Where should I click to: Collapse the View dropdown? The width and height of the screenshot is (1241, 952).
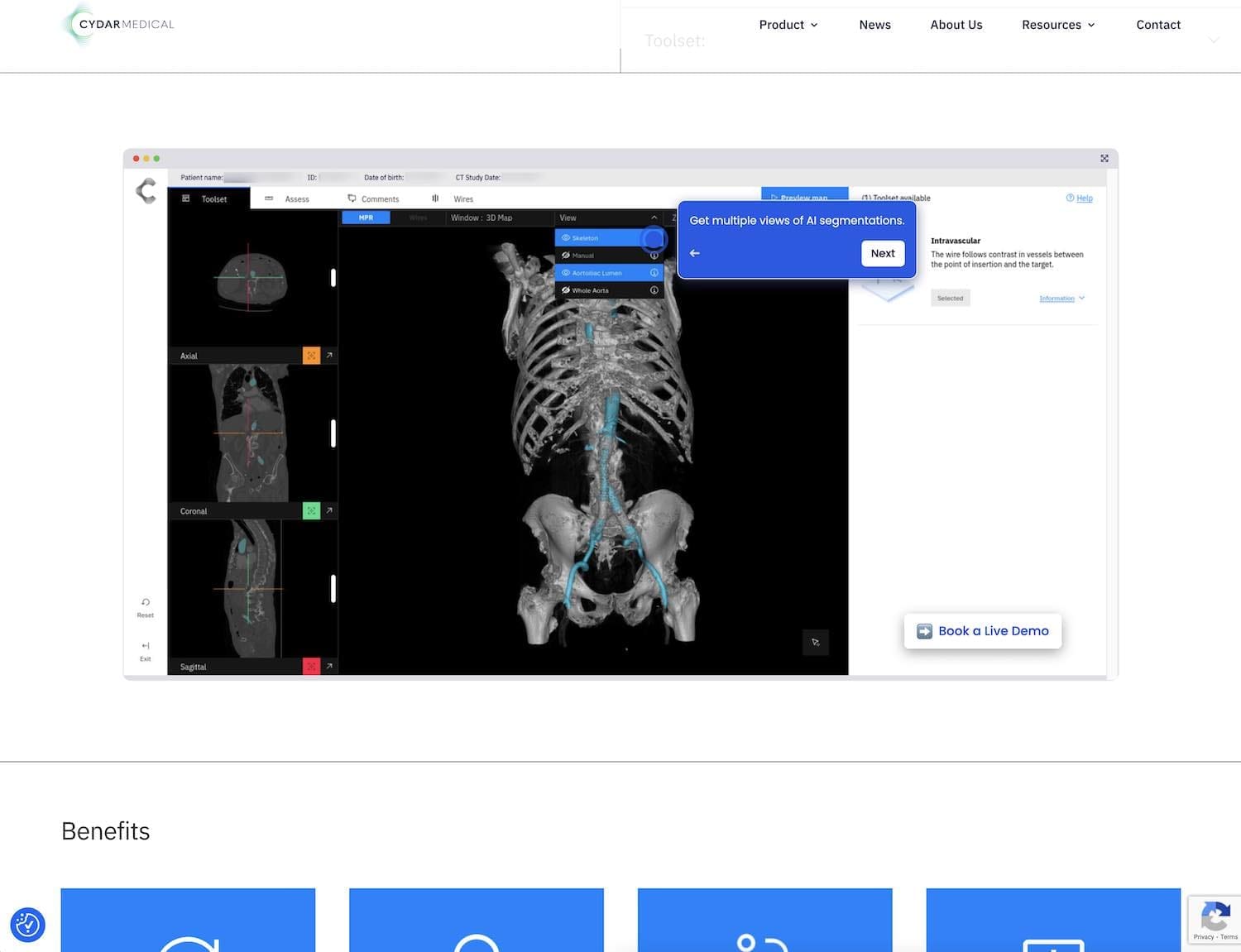[x=654, y=218]
